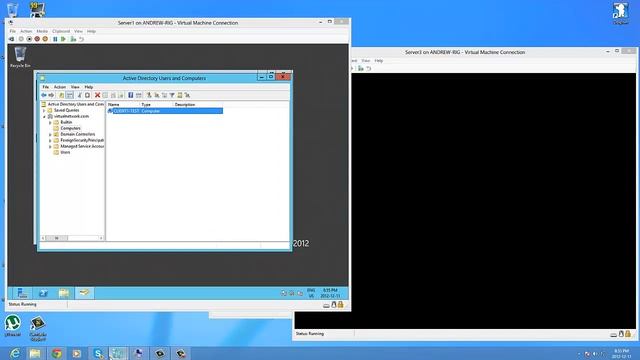
Task: Click the green Reset icon in Server1 VM toolbar
Action: pos(63,39)
